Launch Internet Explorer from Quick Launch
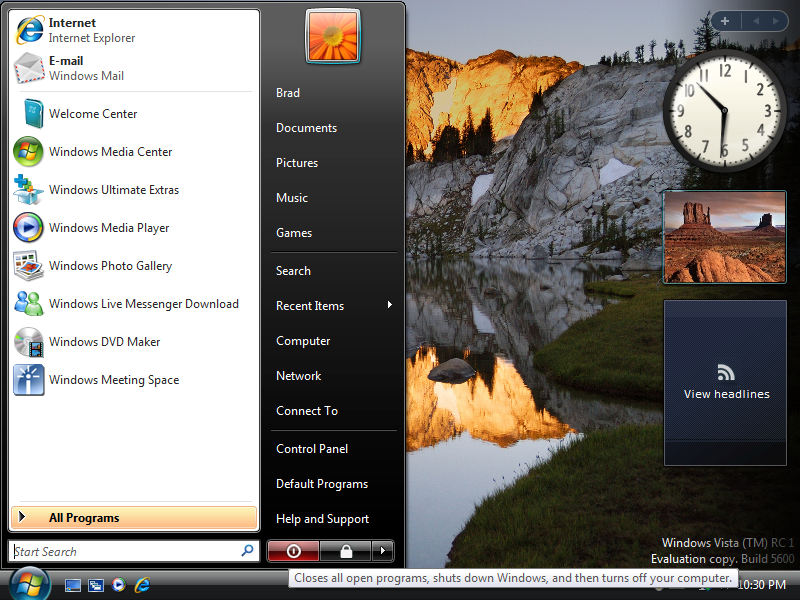Screen dimensions: 800x600 point(142,585)
